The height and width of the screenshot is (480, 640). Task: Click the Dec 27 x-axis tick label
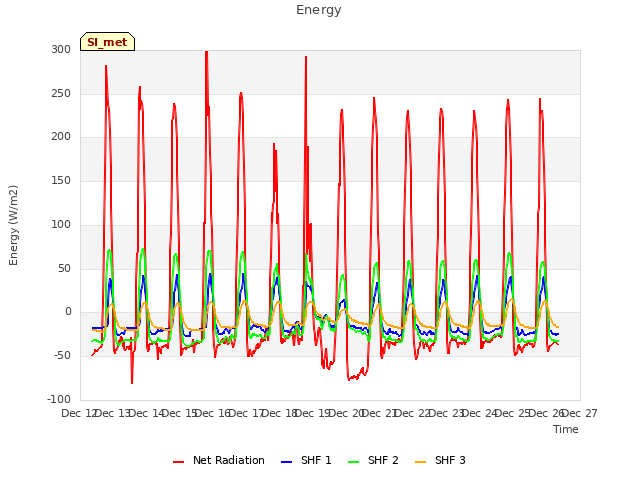pyautogui.click(x=580, y=413)
